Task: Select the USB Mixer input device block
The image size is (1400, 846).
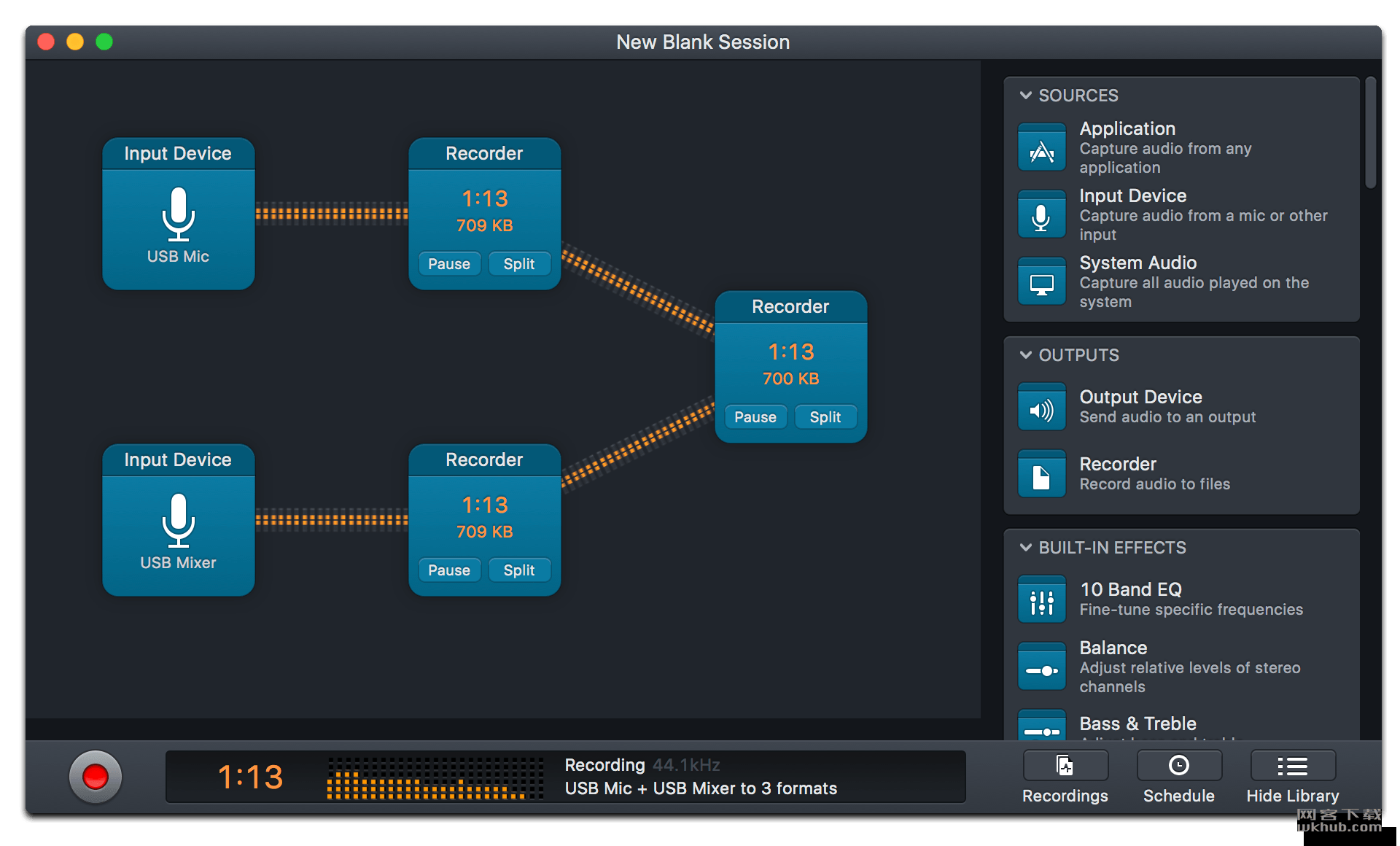Action: [x=179, y=520]
